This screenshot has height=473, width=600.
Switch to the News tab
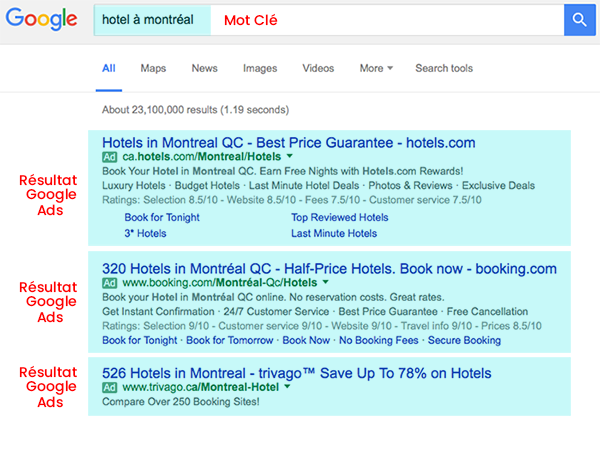(x=204, y=69)
